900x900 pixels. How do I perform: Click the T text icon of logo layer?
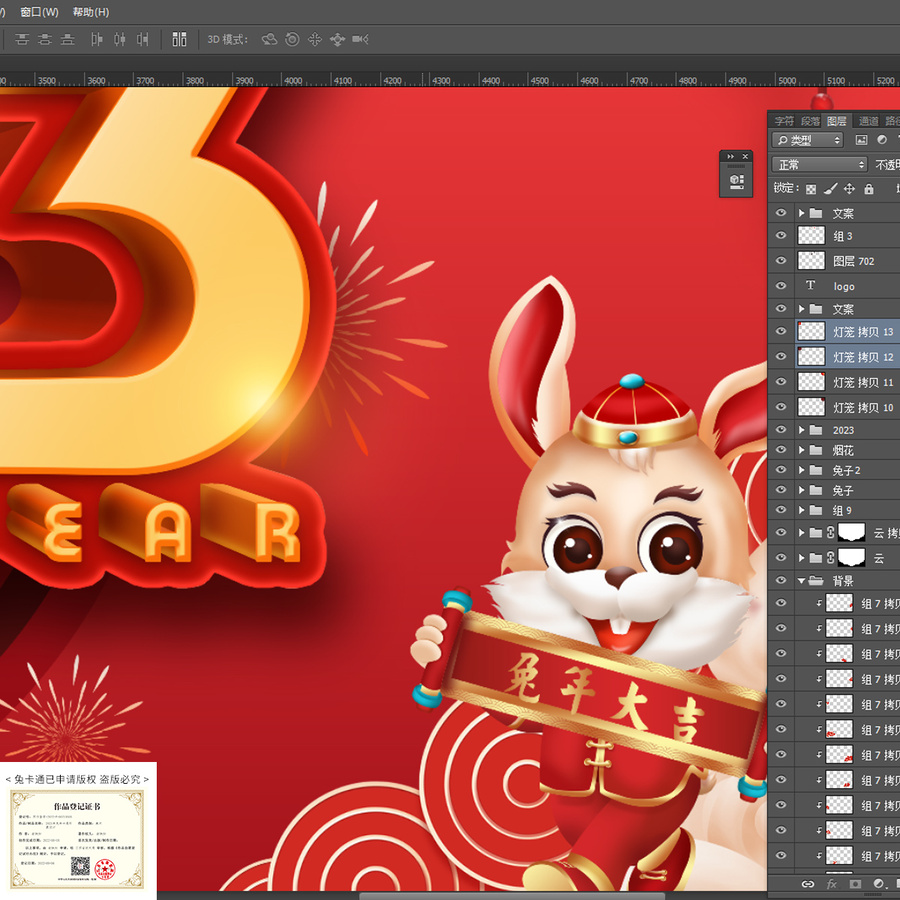pos(810,285)
